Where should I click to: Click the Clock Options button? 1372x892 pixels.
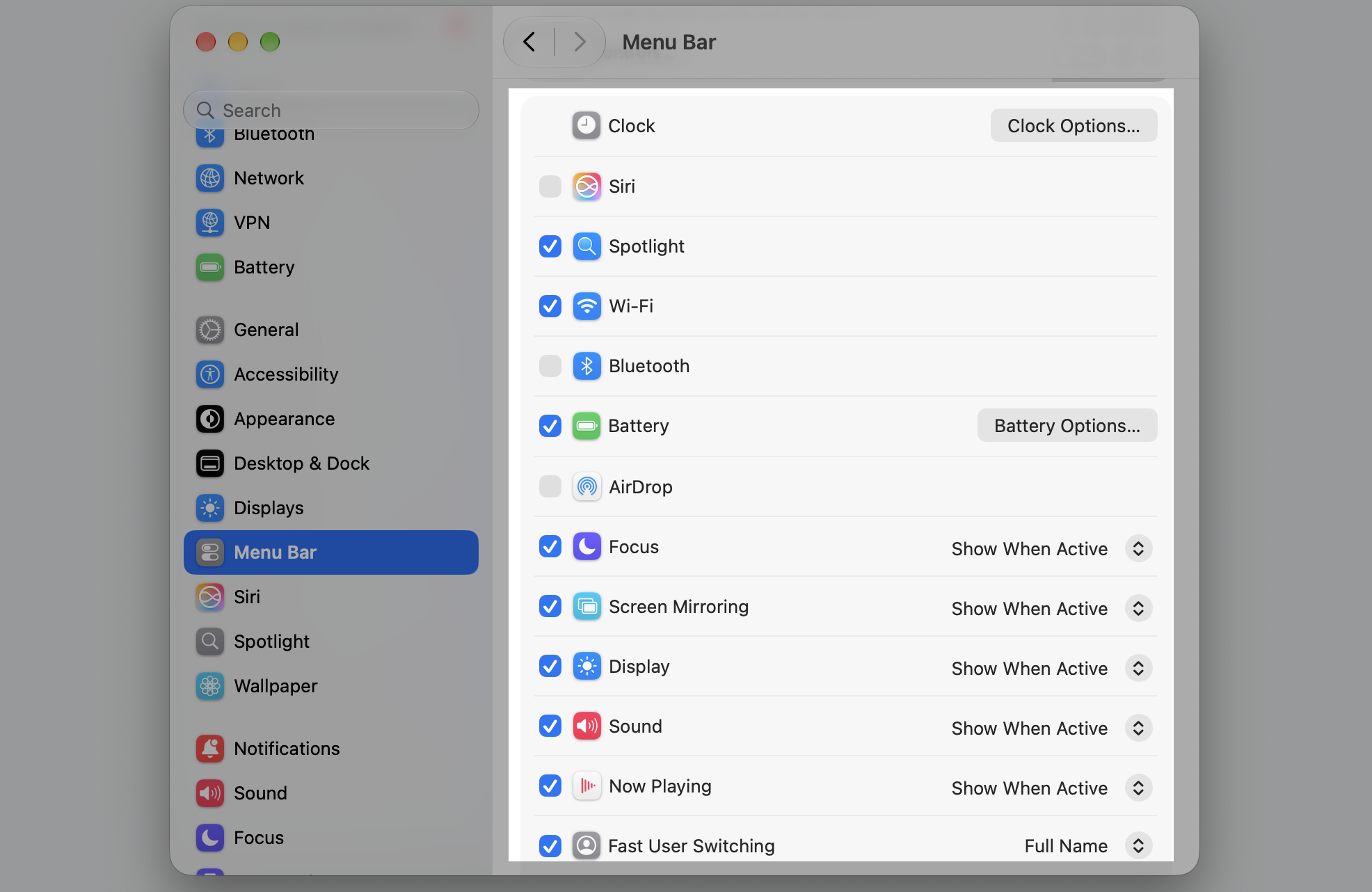pos(1074,126)
